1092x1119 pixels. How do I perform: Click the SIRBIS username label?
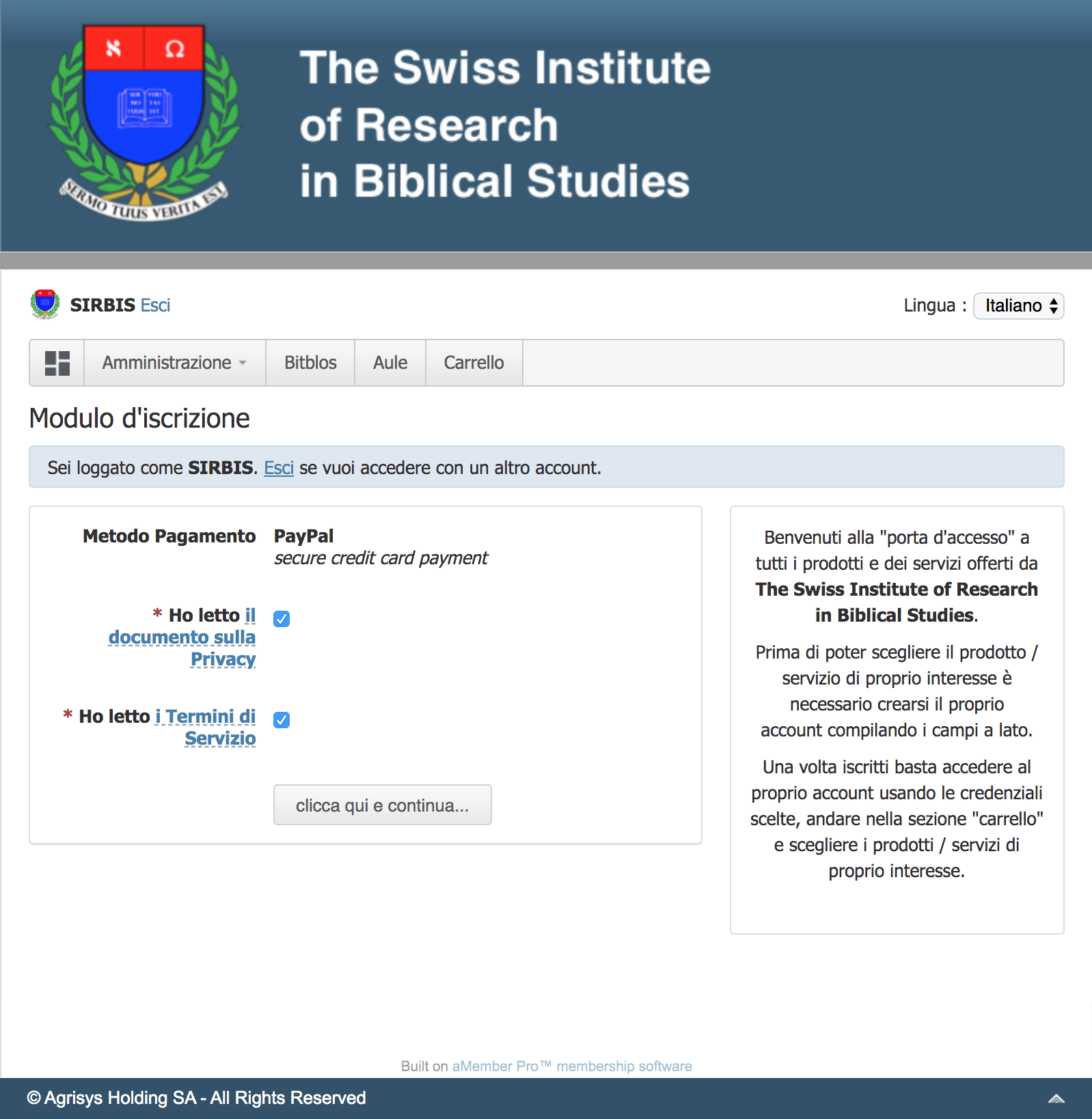click(103, 305)
